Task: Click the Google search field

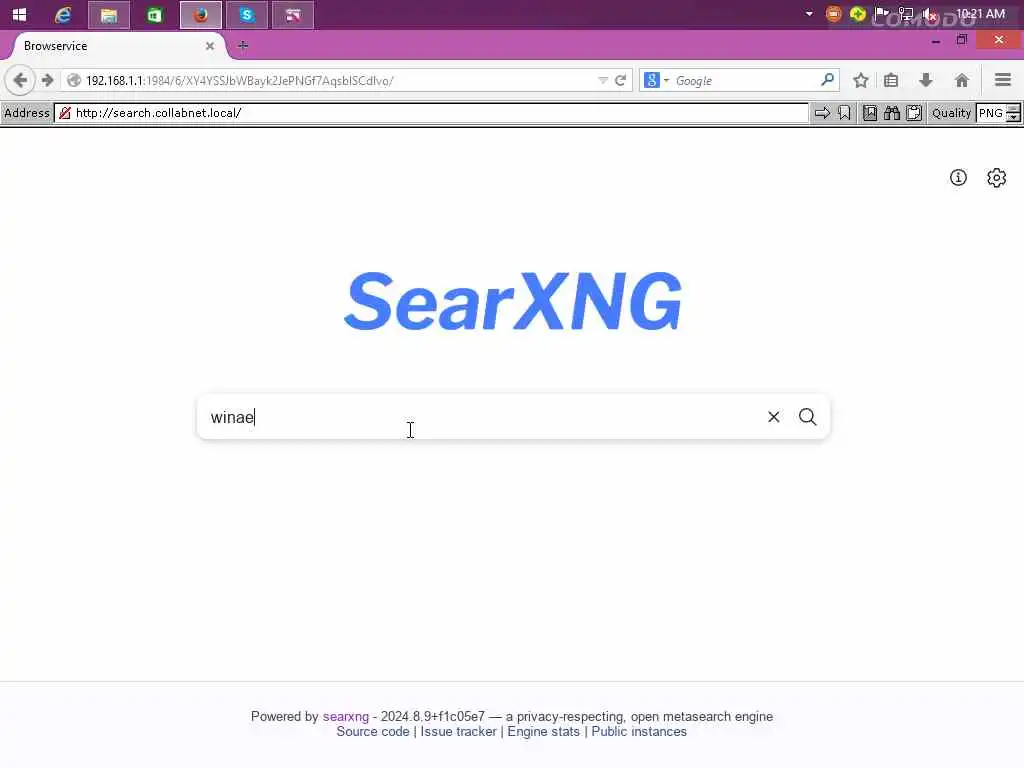Action: coord(744,80)
